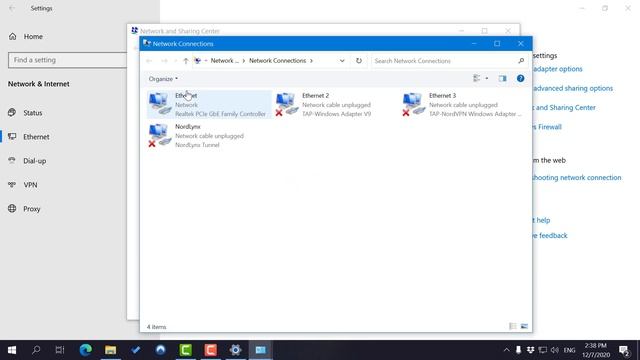Expand the Network Connections breadcrumb chevron
The height and width of the screenshot is (360, 640).
pos(311,61)
